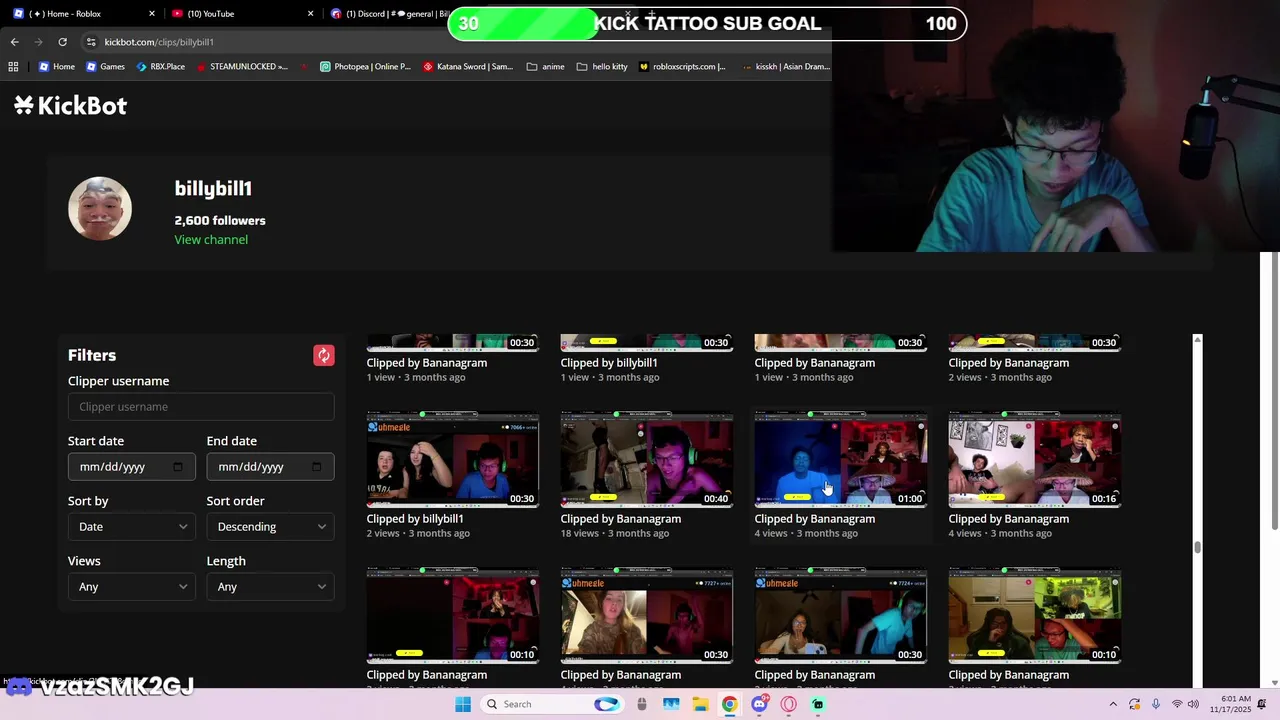Viewport: 1280px width, 720px height.
Task: Open Discord from the taskbar
Action: click(x=759, y=704)
